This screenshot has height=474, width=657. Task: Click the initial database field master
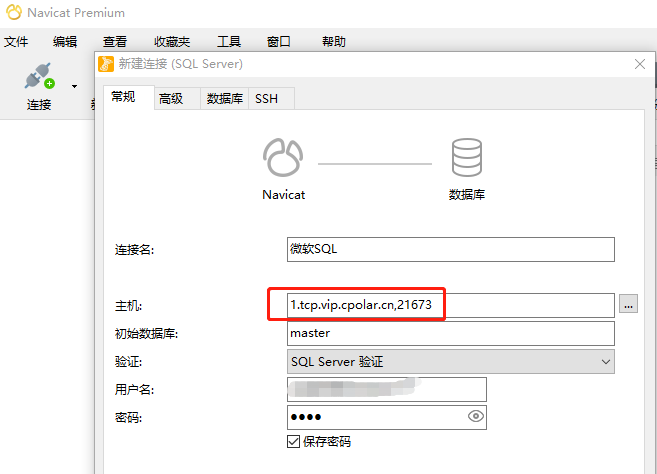coord(451,333)
